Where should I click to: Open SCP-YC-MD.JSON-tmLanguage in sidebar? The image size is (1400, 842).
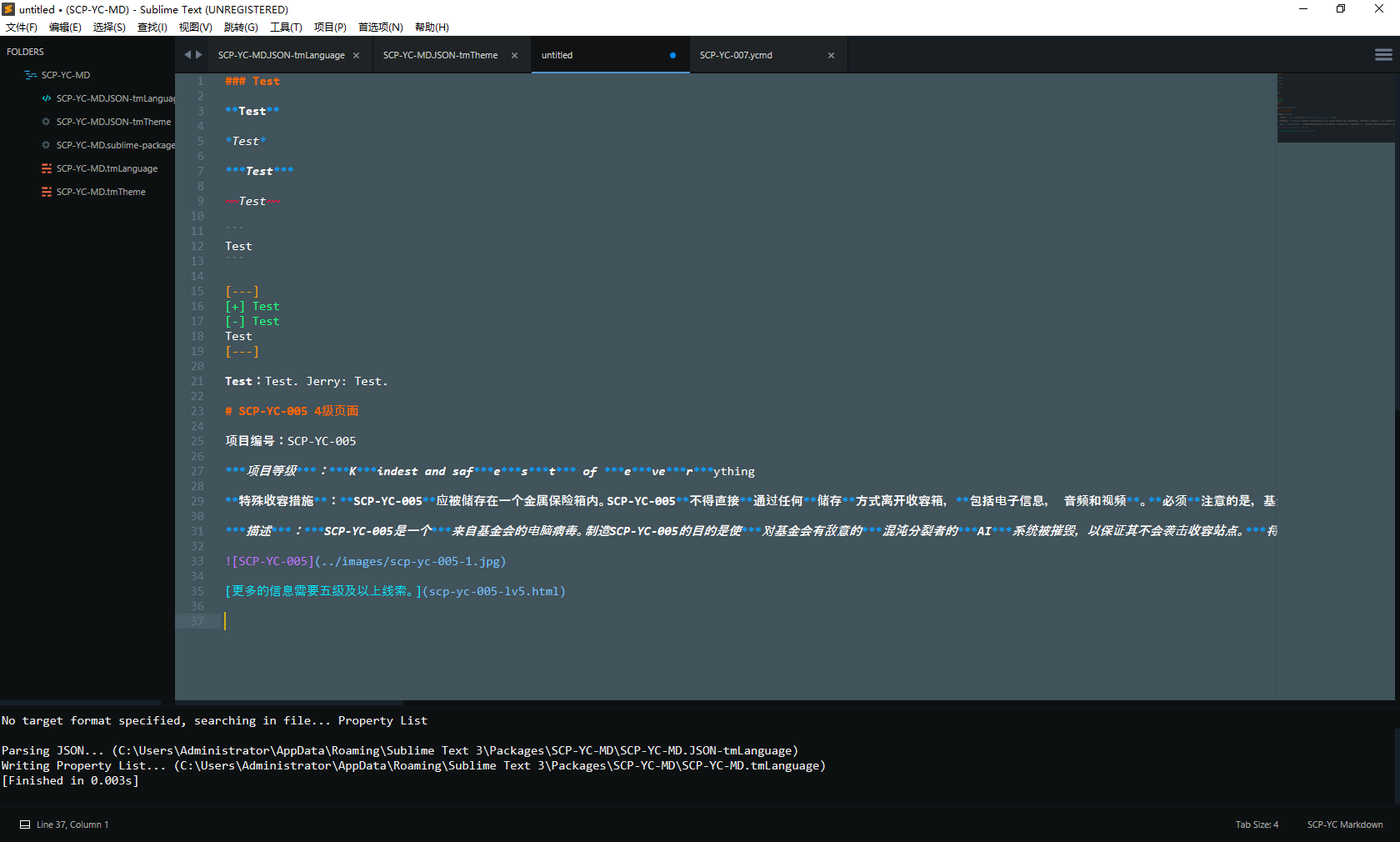(x=115, y=98)
